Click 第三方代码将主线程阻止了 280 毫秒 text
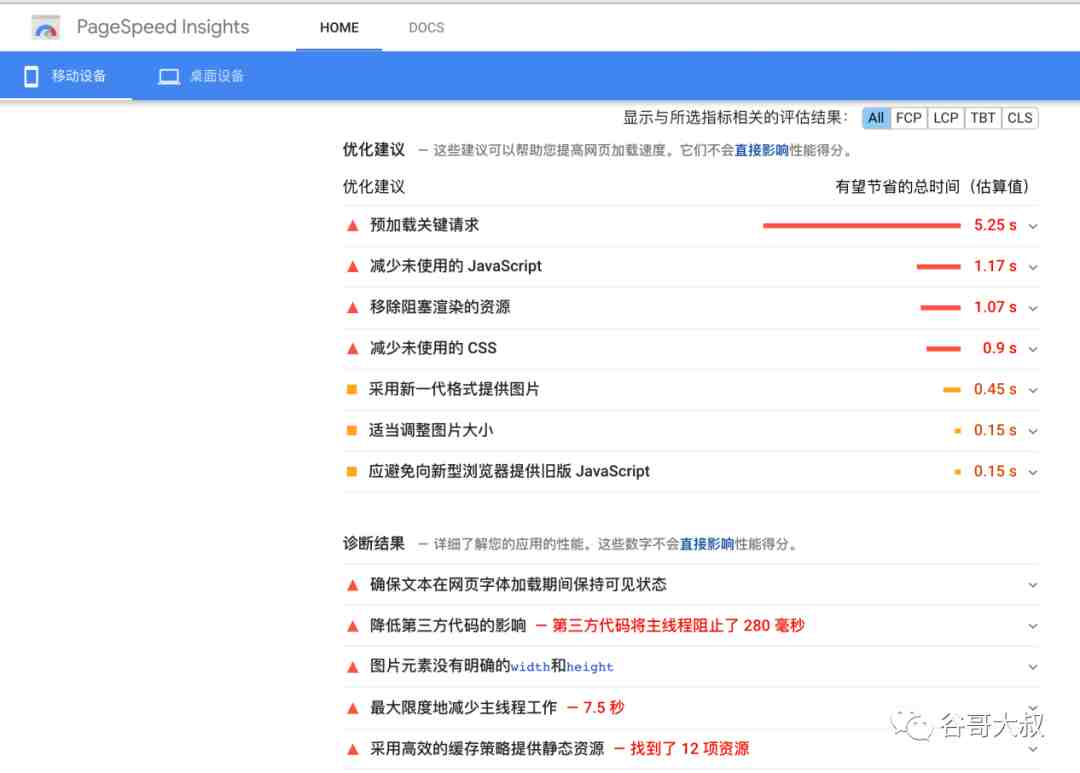The width and height of the screenshot is (1080, 773). click(678, 626)
